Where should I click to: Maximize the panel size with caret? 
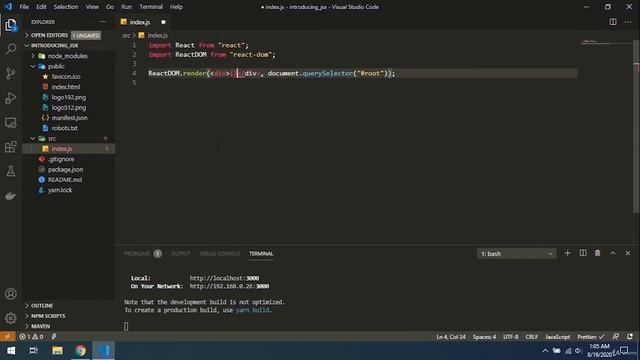tap(613, 253)
